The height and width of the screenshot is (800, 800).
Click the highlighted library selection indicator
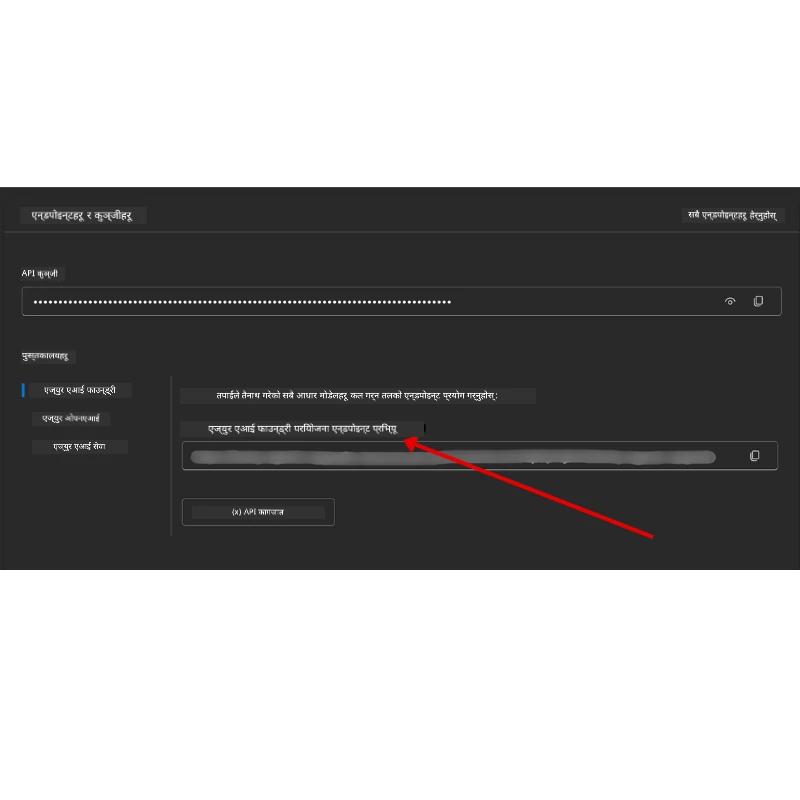pyautogui.click(x=24, y=390)
